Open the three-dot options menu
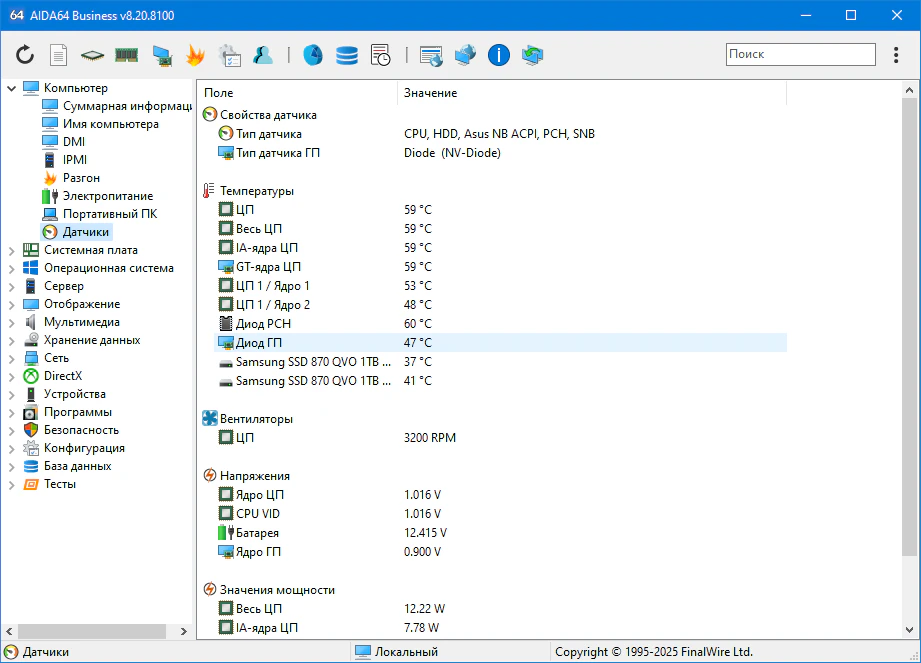Viewport: 921px width, 663px height. [x=895, y=55]
